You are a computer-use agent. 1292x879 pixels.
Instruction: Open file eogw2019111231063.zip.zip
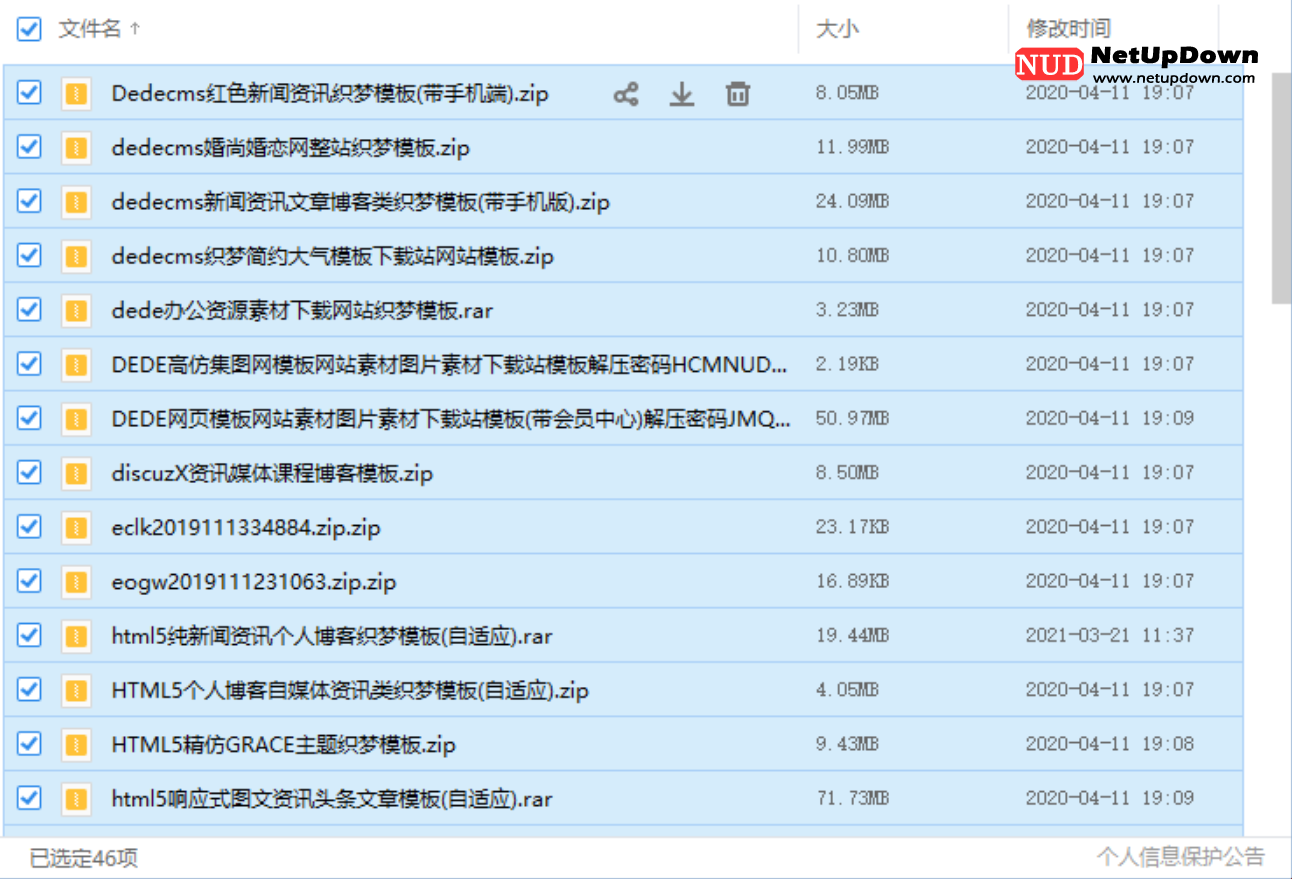254,581
